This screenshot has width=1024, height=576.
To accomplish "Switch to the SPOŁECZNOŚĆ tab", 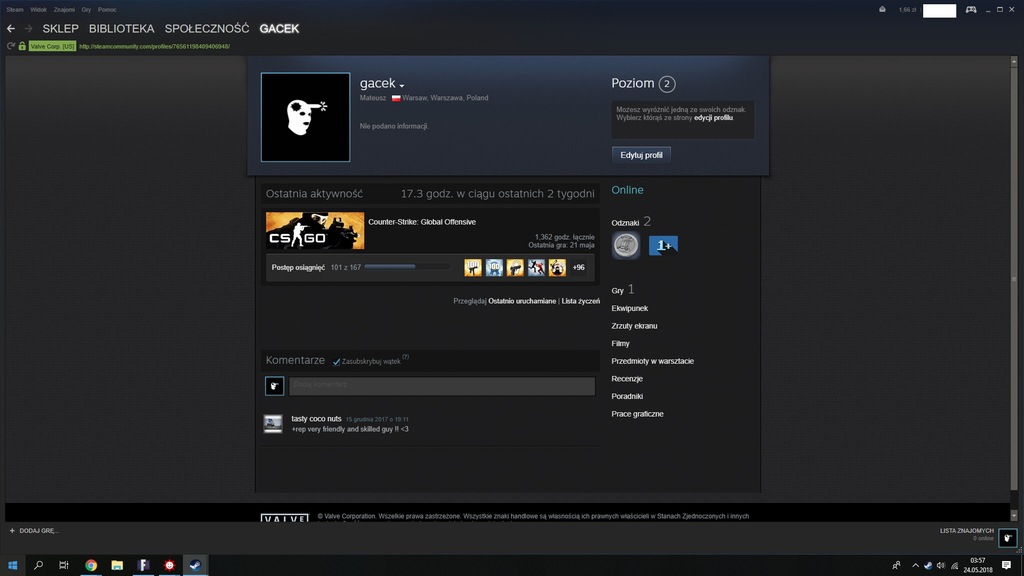I will click(x=207, y=29).
